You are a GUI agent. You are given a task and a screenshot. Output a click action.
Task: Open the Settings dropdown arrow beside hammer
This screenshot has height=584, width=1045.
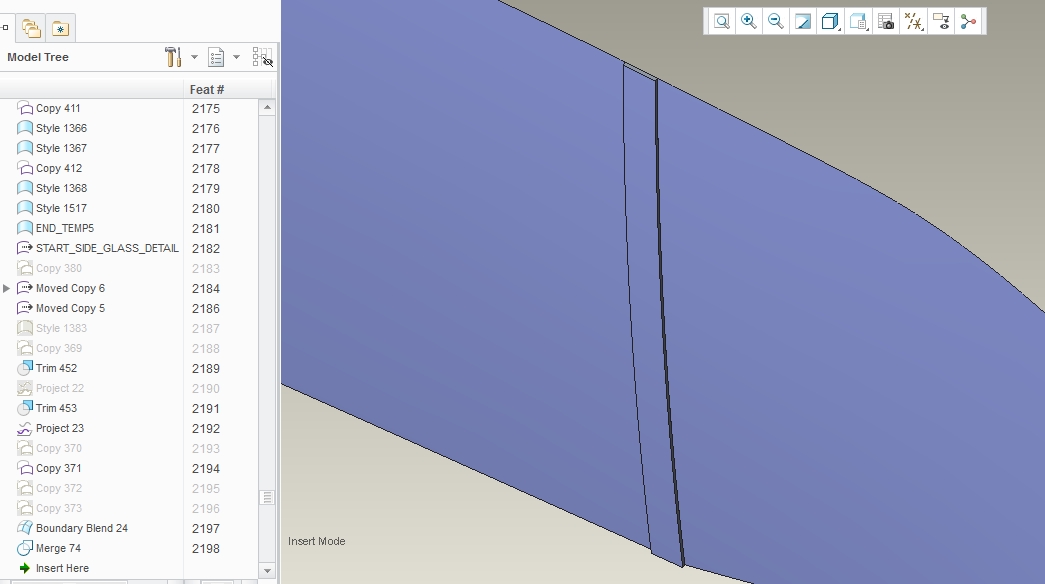pyautogui.click(x=195, y=57)
